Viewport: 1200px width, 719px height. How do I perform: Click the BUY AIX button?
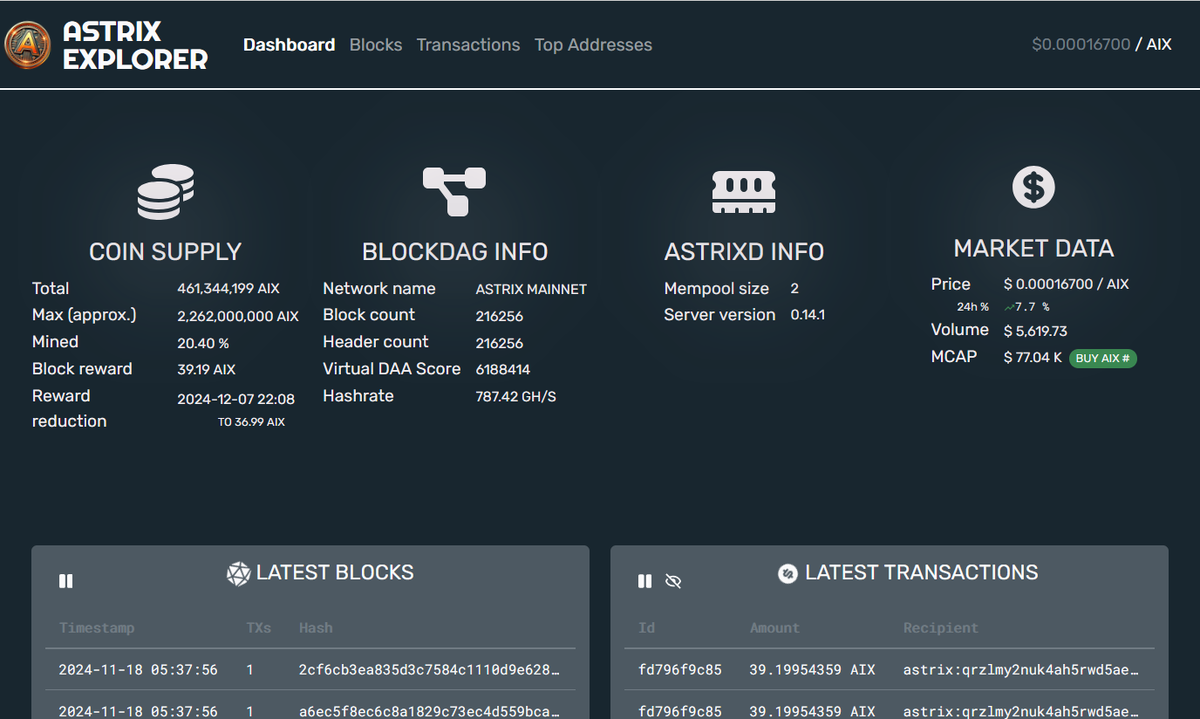1103,358
